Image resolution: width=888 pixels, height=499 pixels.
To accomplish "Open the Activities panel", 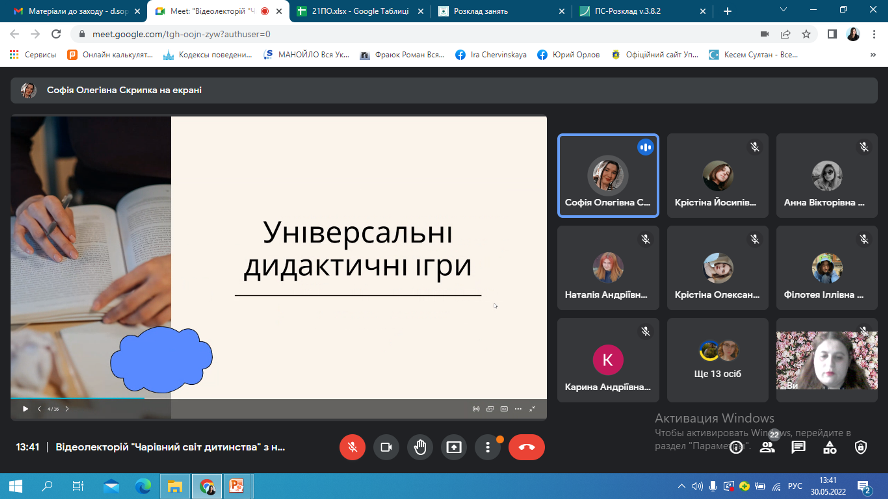I will click(829, 447).
